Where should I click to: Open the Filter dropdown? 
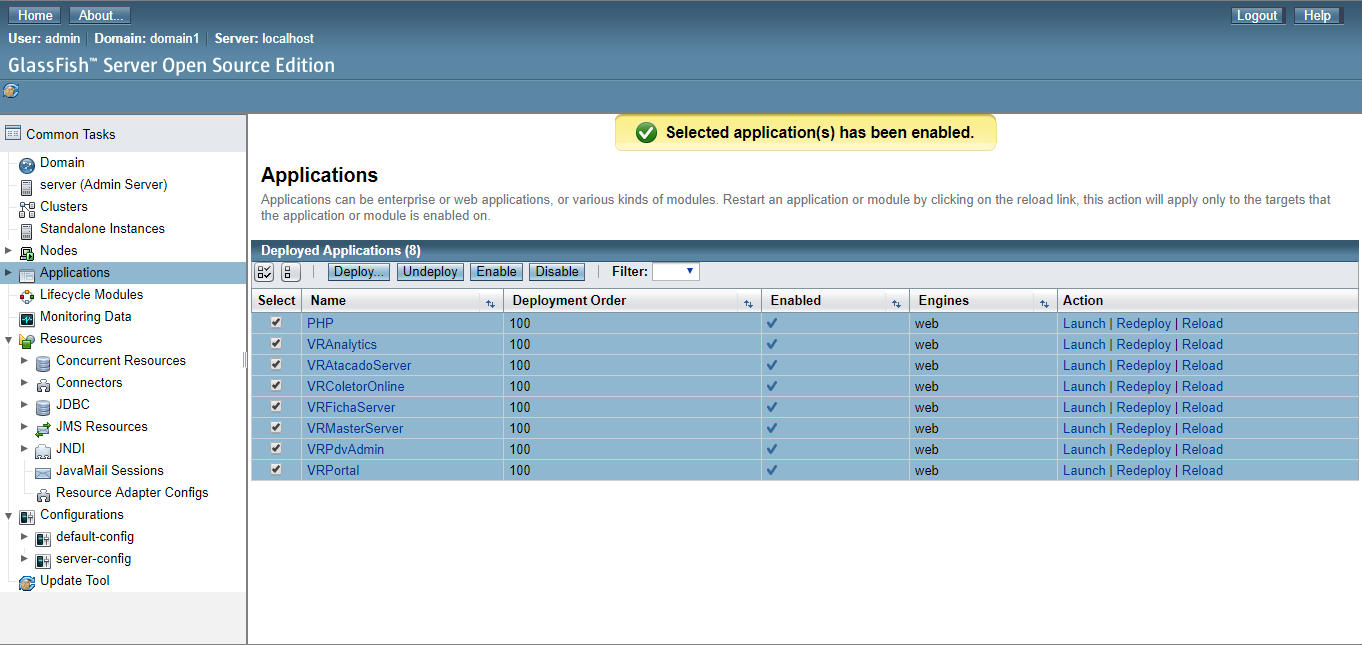tap(676, 272)
